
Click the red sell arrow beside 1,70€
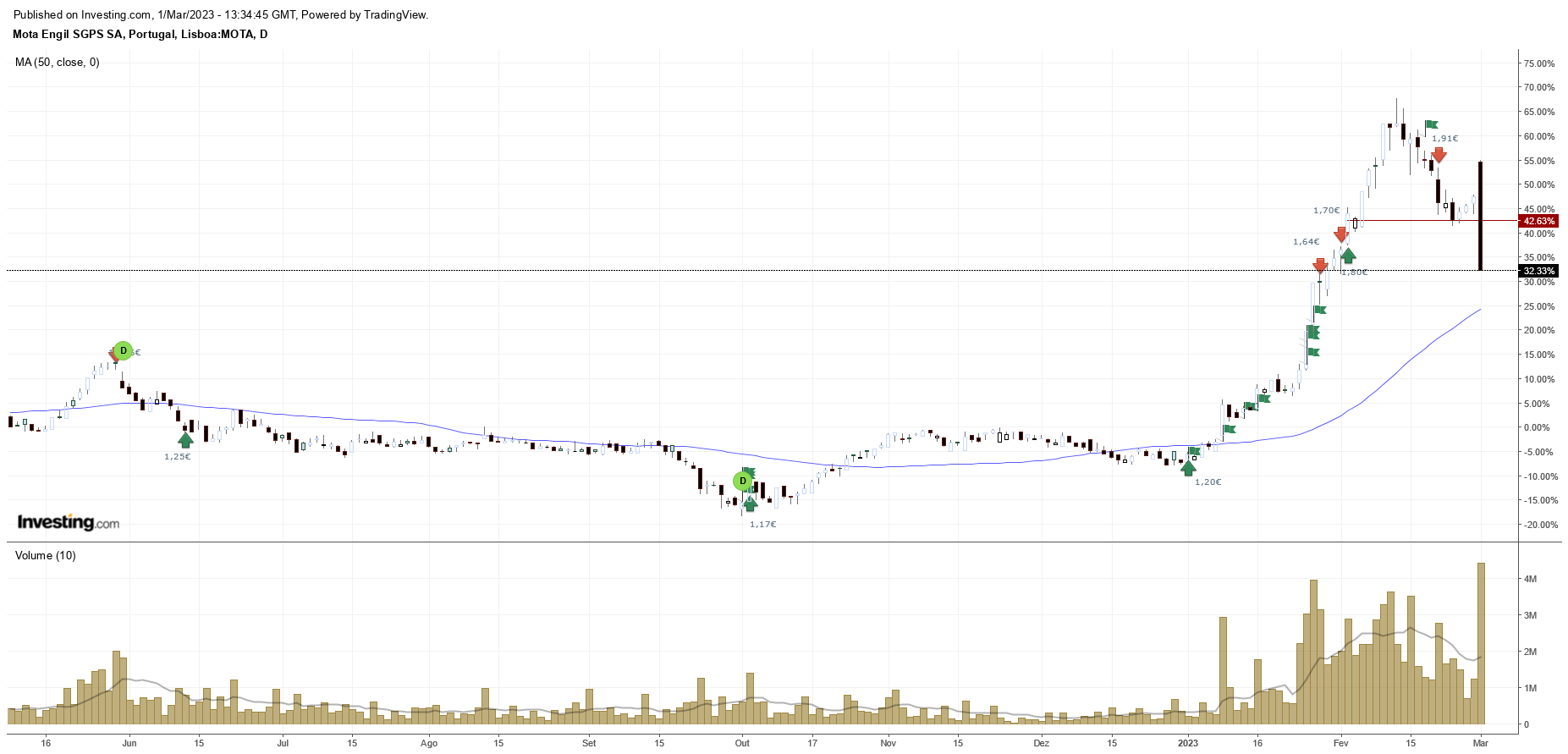(1341, 234)
